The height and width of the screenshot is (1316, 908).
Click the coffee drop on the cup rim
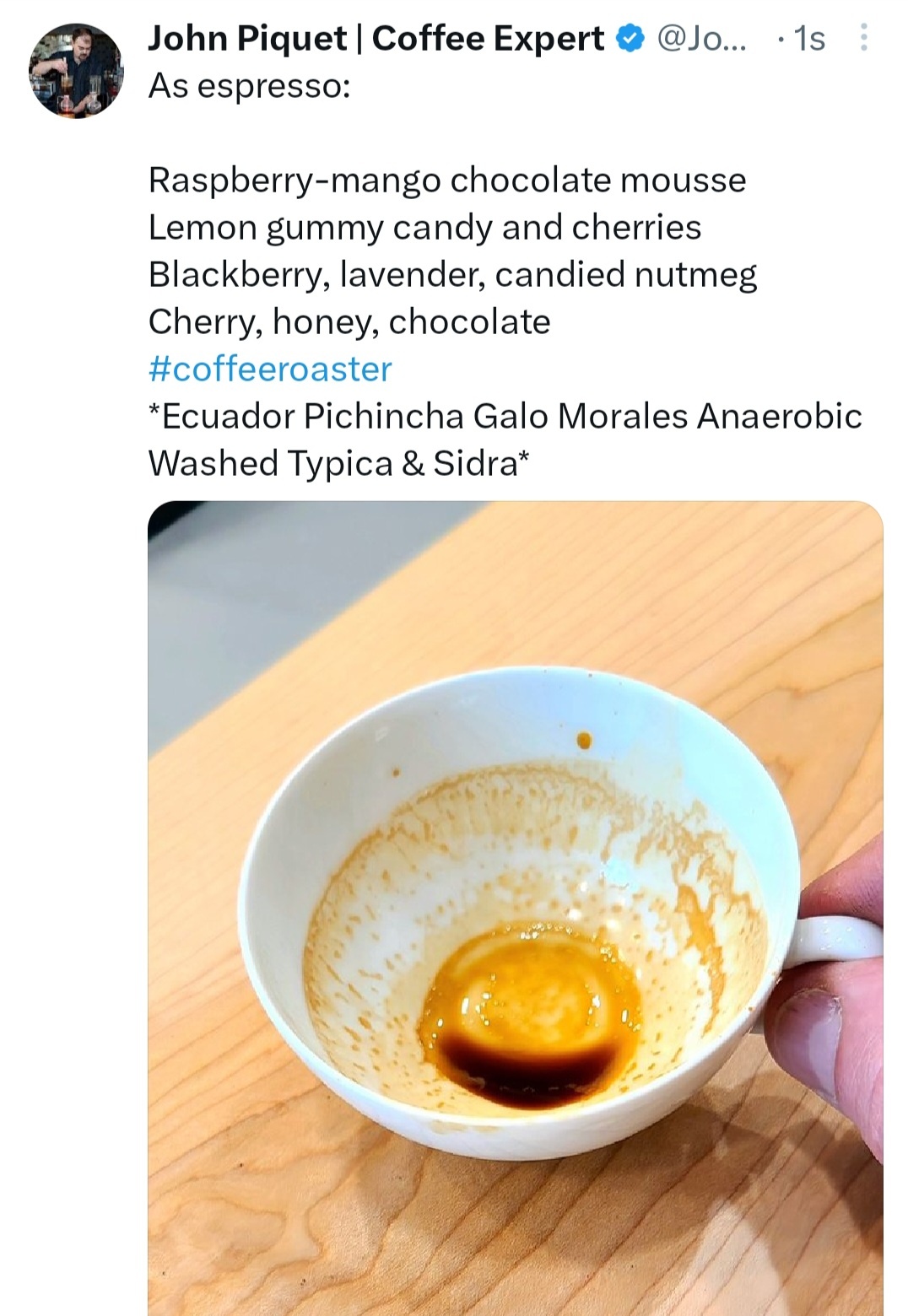(x=584, y=741)
